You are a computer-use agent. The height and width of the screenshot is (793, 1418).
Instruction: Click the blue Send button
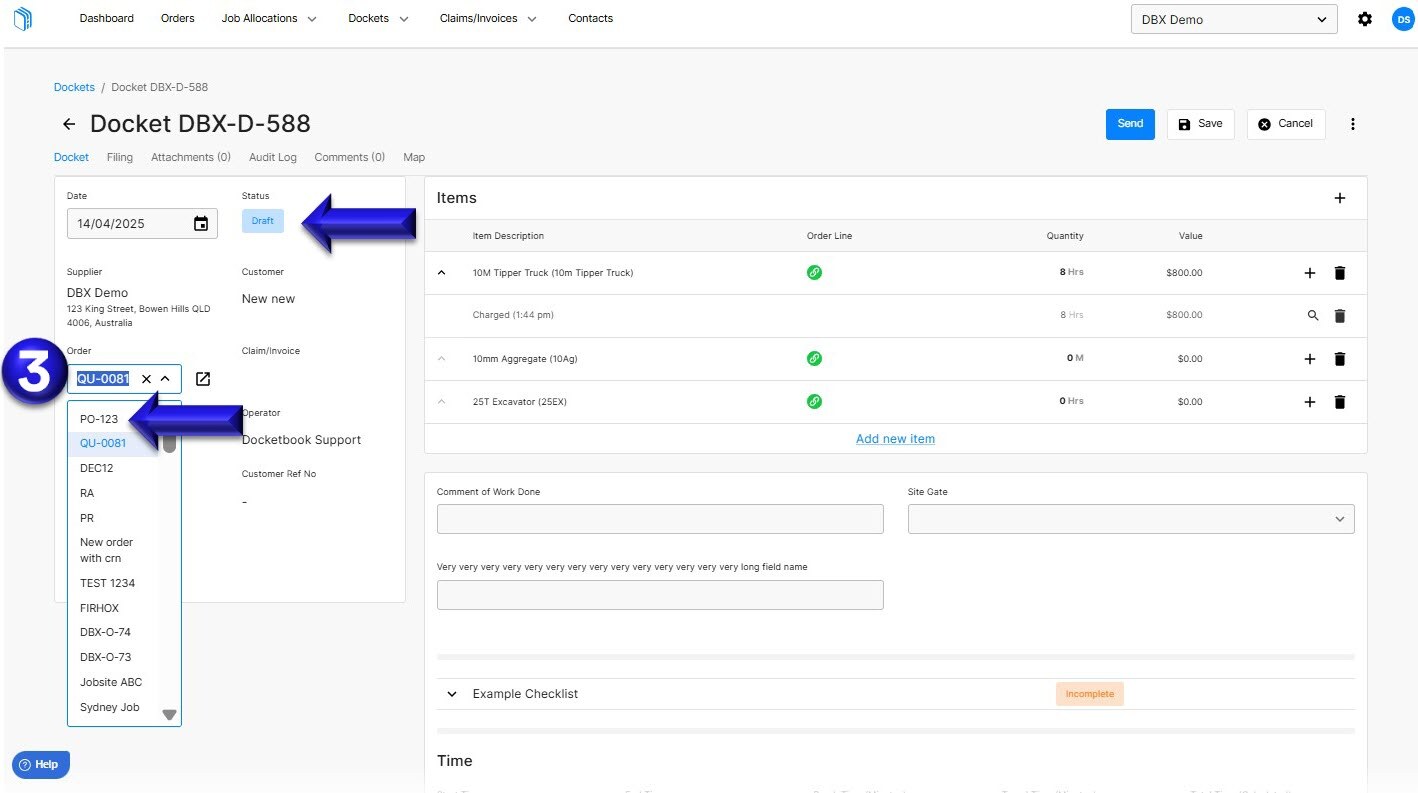click(1130, 124)
